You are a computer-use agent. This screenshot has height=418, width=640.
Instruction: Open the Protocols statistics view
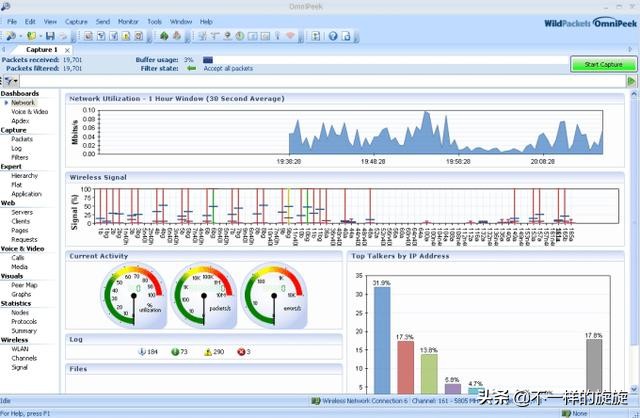24,322
